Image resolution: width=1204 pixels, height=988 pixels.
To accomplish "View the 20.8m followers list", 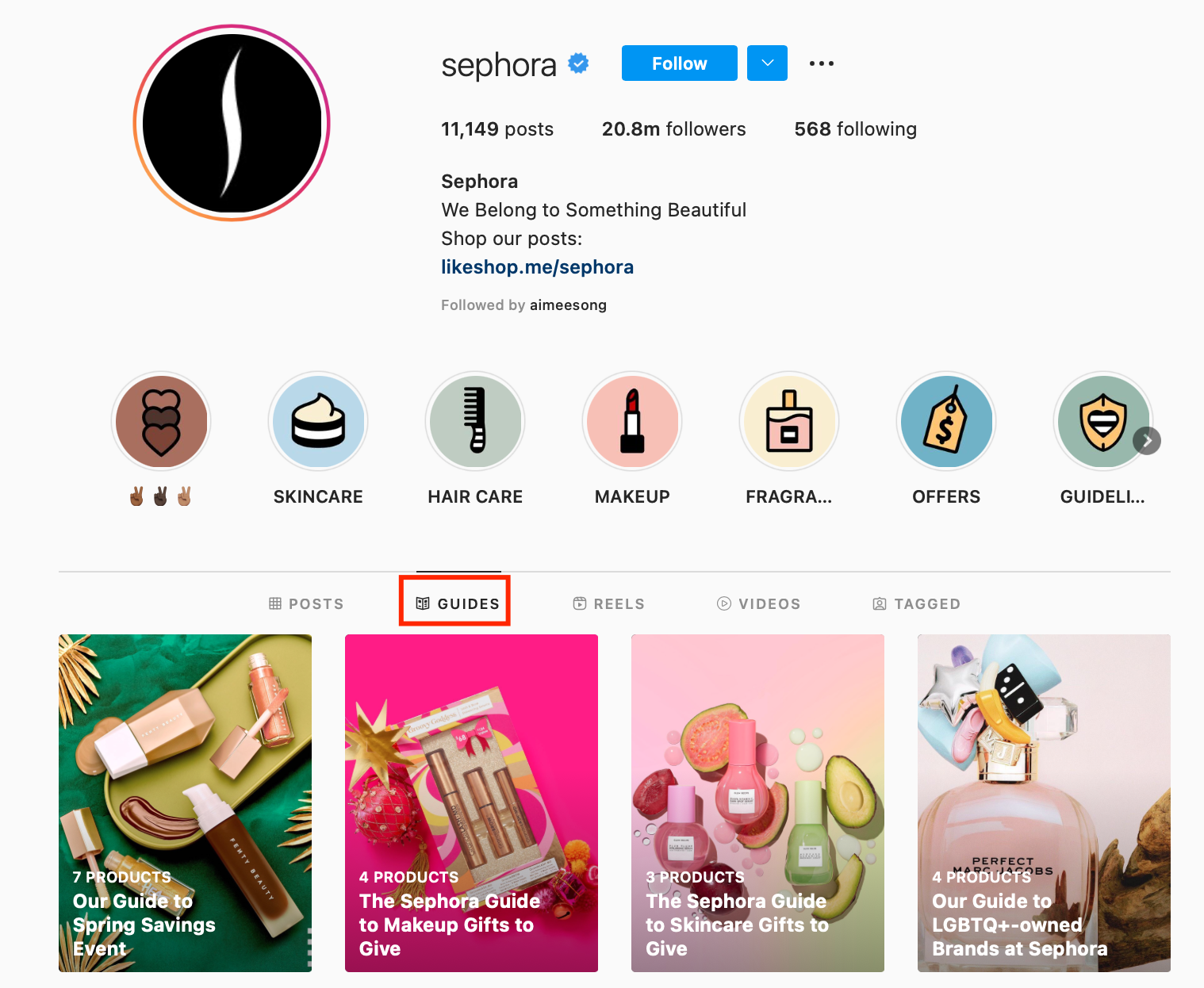I will point(673,129).
